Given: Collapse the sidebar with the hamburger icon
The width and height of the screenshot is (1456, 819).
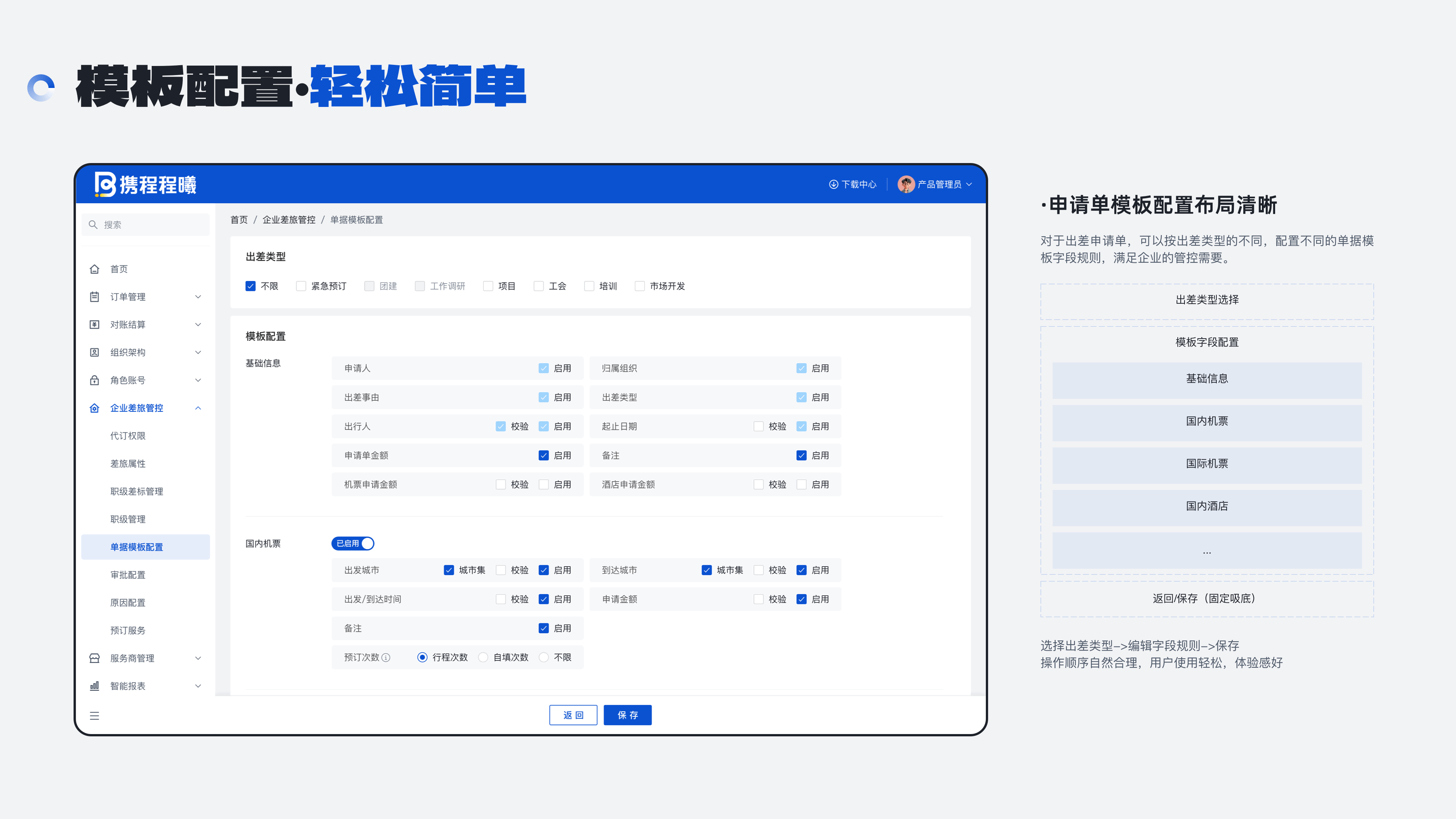Looking at the screenshot, I should pos(94,715).
